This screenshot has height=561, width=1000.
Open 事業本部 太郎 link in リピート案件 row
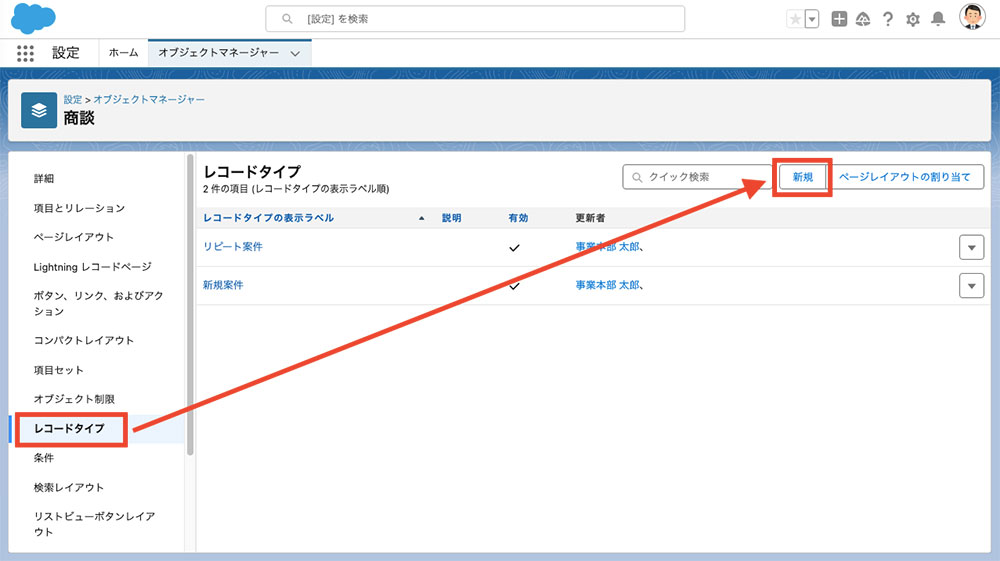(608, 247)
